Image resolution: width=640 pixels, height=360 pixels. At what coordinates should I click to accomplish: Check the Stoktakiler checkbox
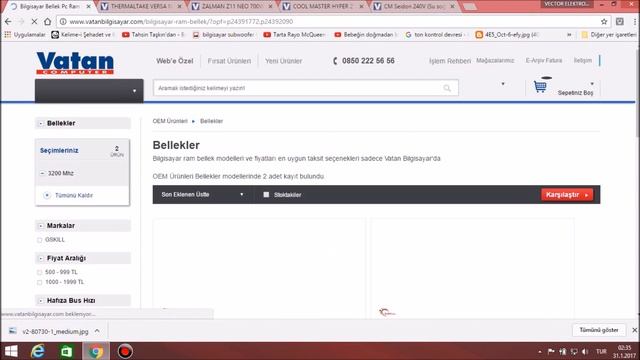click(266, 195)
